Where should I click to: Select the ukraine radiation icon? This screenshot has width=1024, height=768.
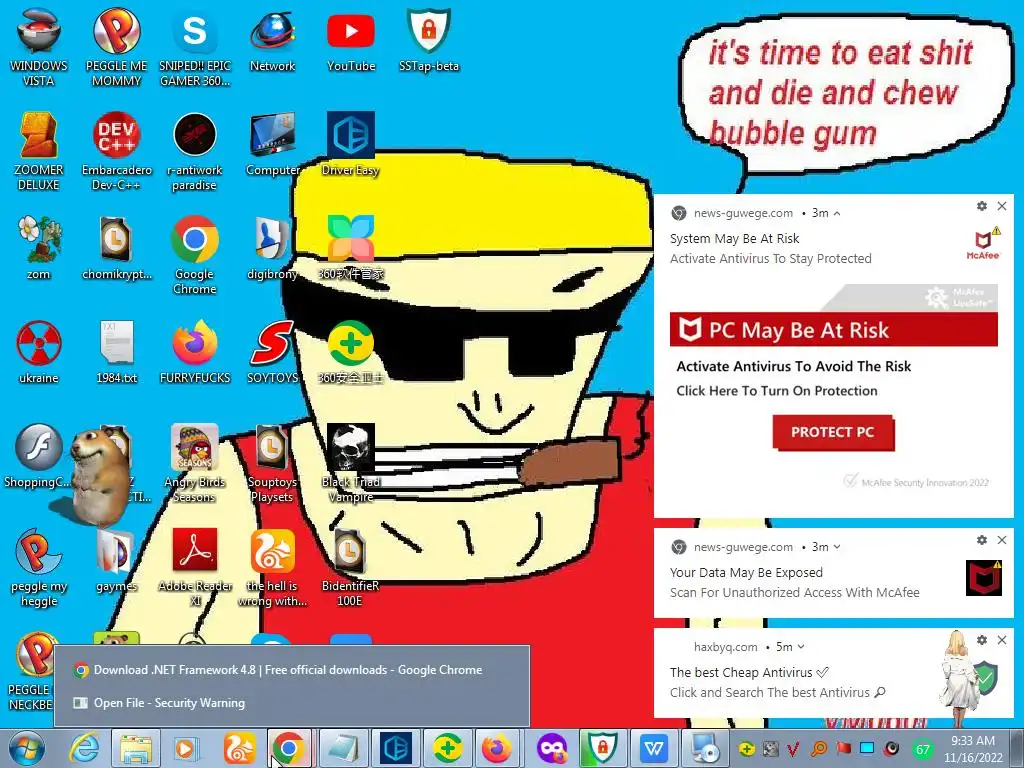[39, 352]
